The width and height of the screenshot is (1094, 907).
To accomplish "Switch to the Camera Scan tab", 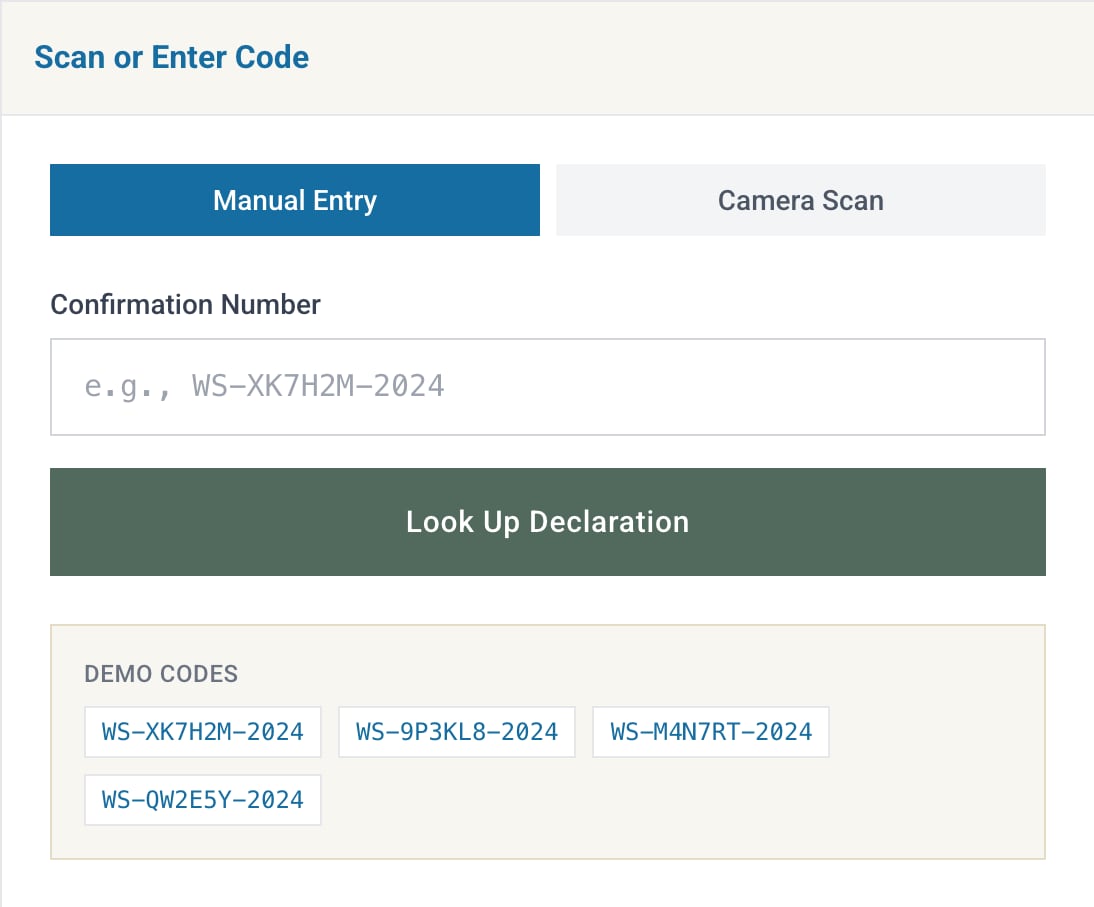I will 801,200.
